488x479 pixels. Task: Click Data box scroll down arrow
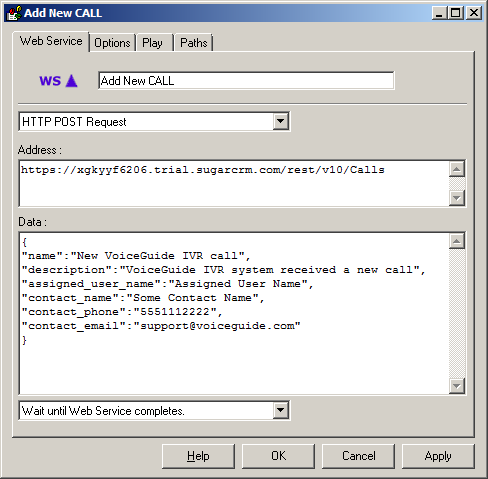click(x=457, y=386)
